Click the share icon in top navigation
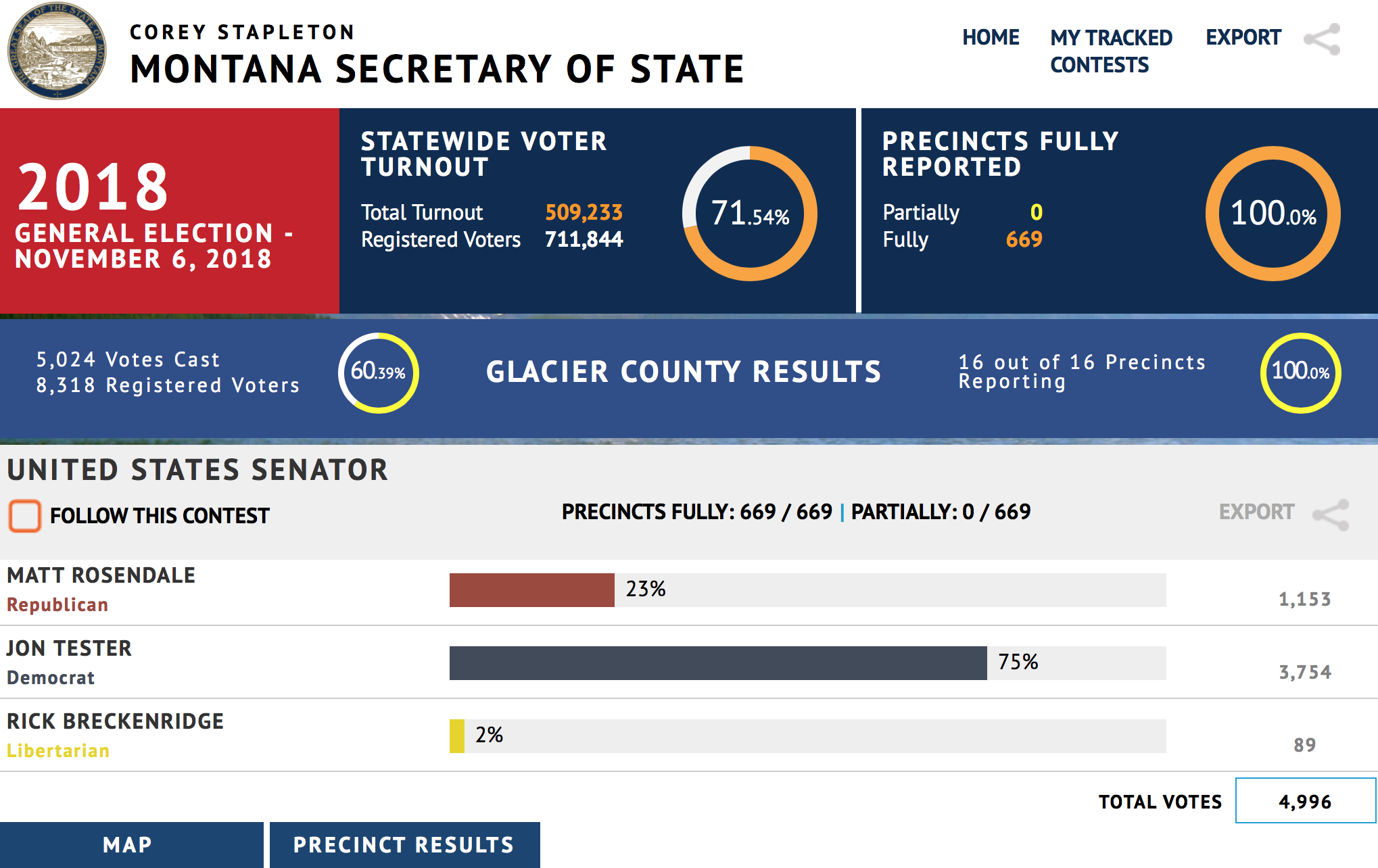The width and height of the screenshot is (1378, 868). coord(1322,39)
